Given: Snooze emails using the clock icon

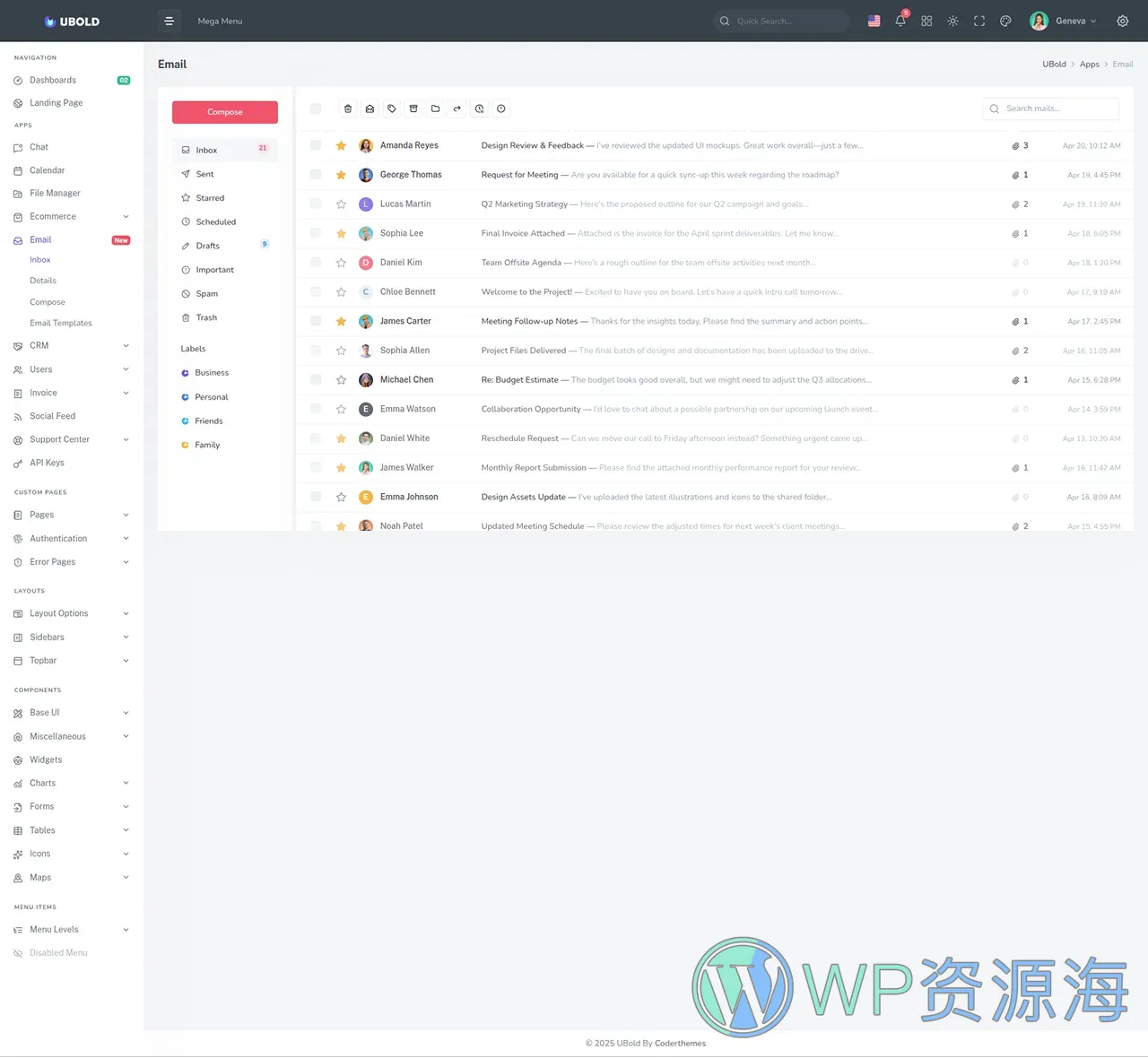Looking at the screenshot, I should pos(479,108).
